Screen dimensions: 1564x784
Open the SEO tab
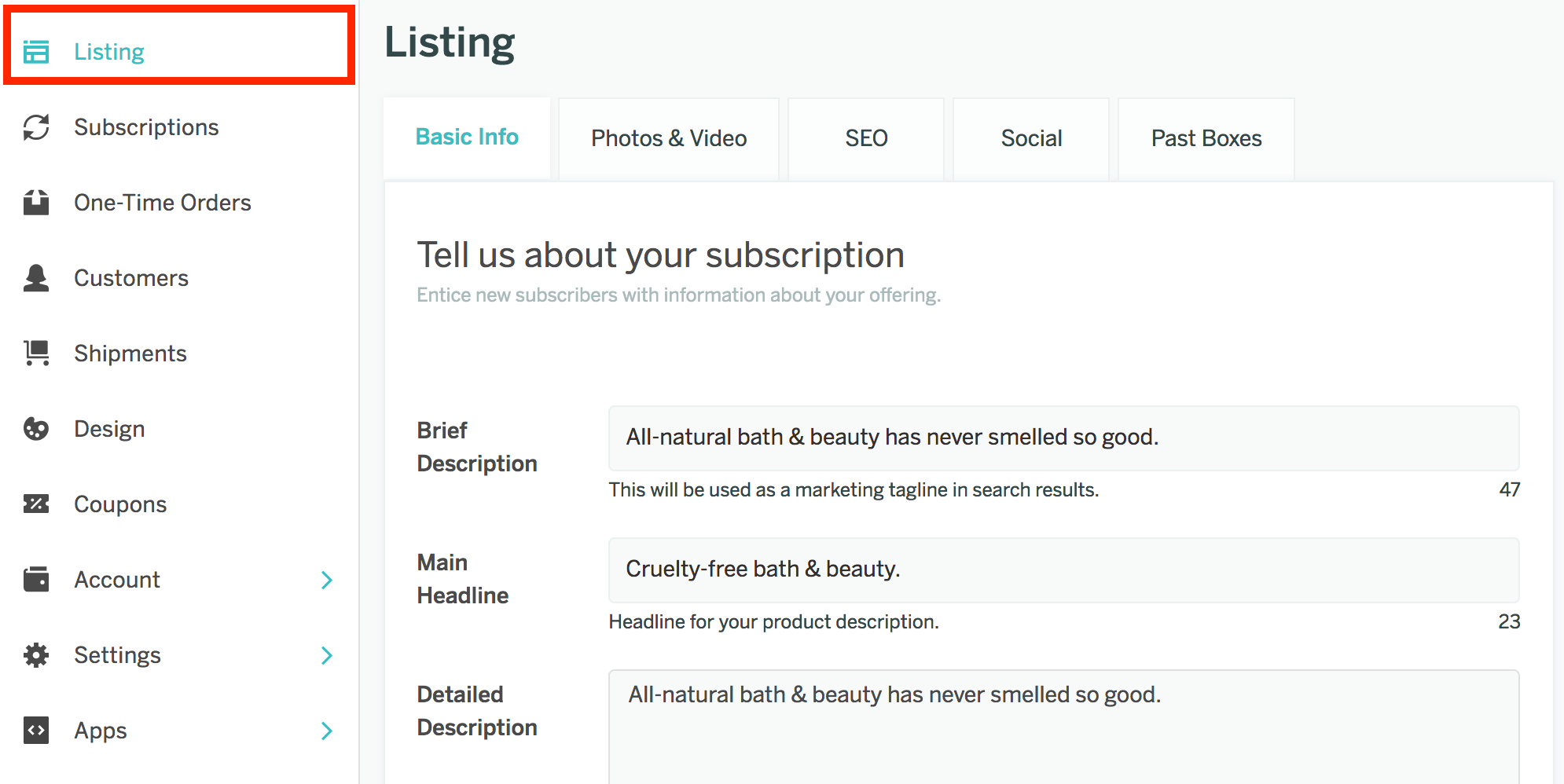[865, 137]
